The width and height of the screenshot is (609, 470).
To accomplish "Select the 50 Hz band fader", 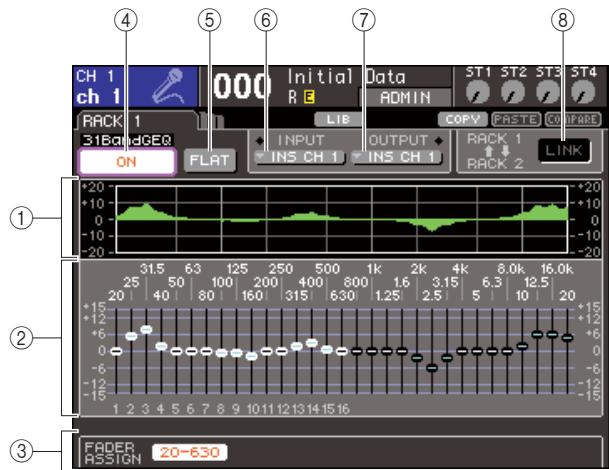I will 177,351.
